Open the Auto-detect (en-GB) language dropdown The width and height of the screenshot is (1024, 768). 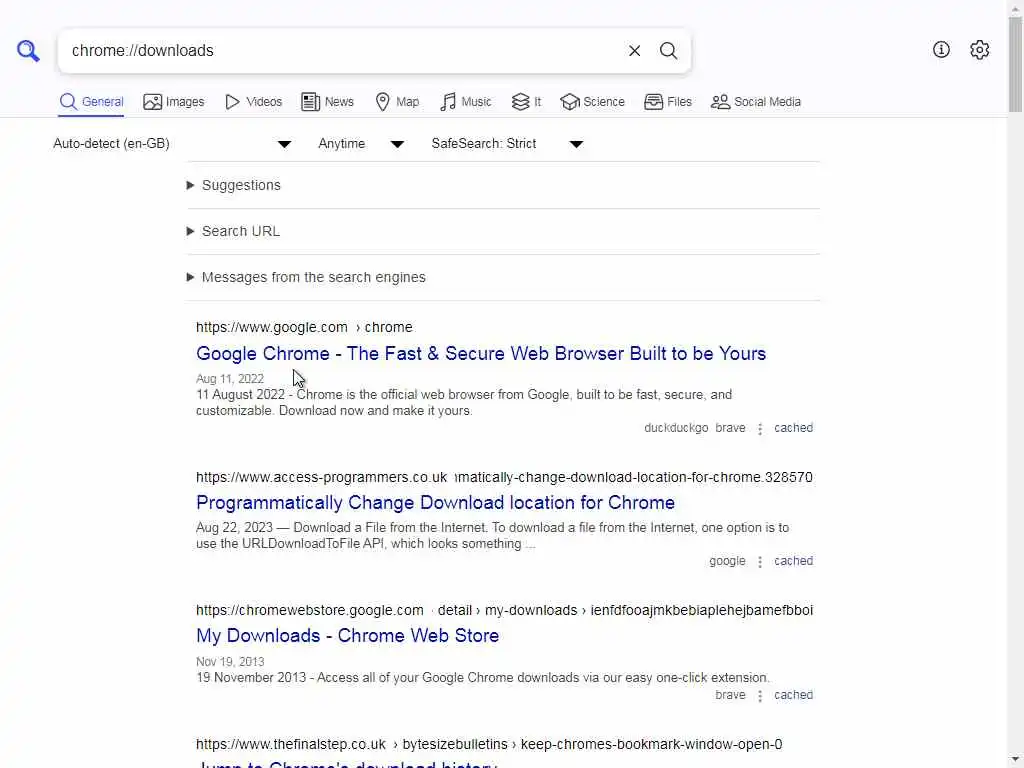(x=172, y=144)
